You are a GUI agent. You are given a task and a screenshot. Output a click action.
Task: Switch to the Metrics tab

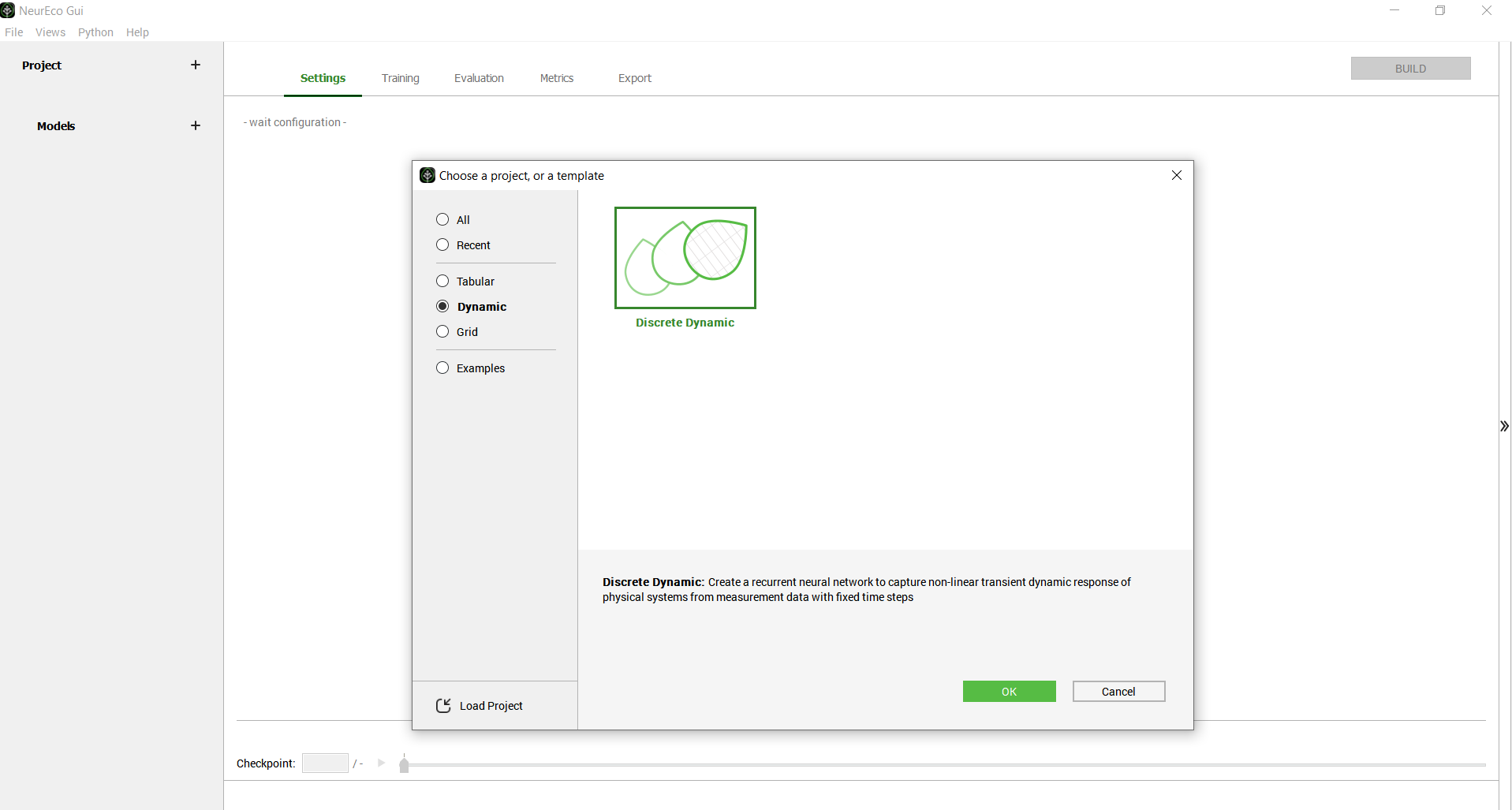(x=557, y=78)
